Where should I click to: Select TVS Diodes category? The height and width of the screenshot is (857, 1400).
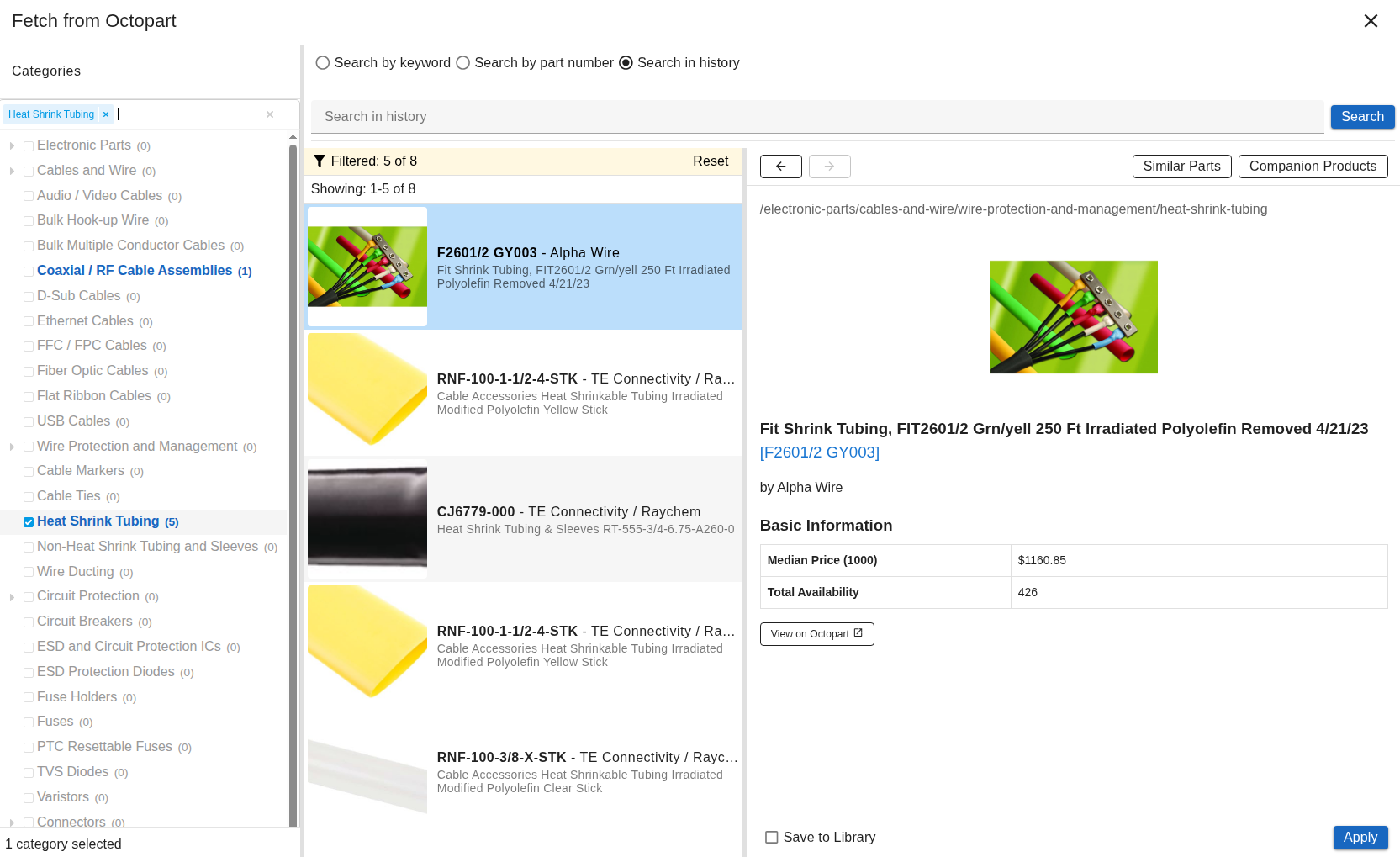72,772
